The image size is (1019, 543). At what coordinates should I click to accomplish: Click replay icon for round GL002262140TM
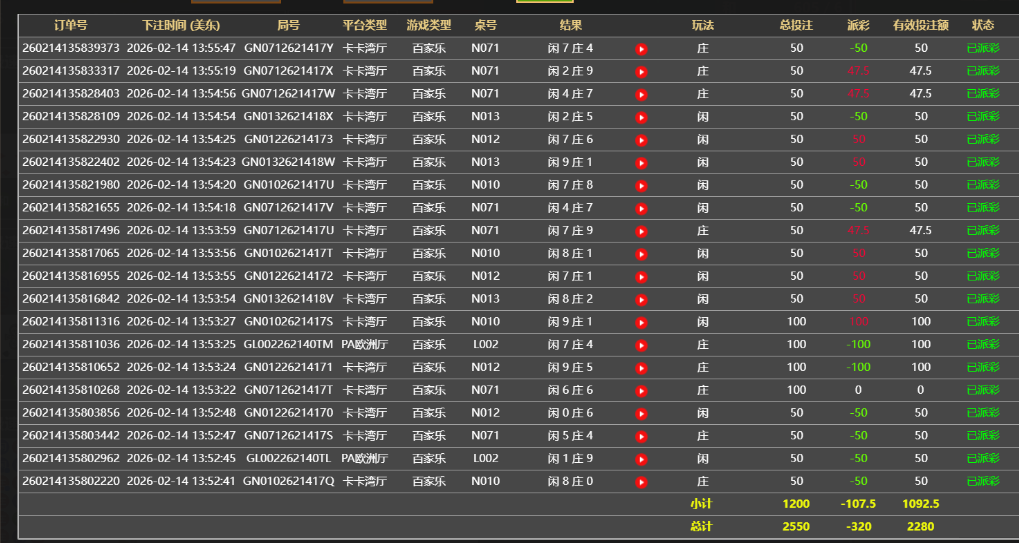pos(642,345)
